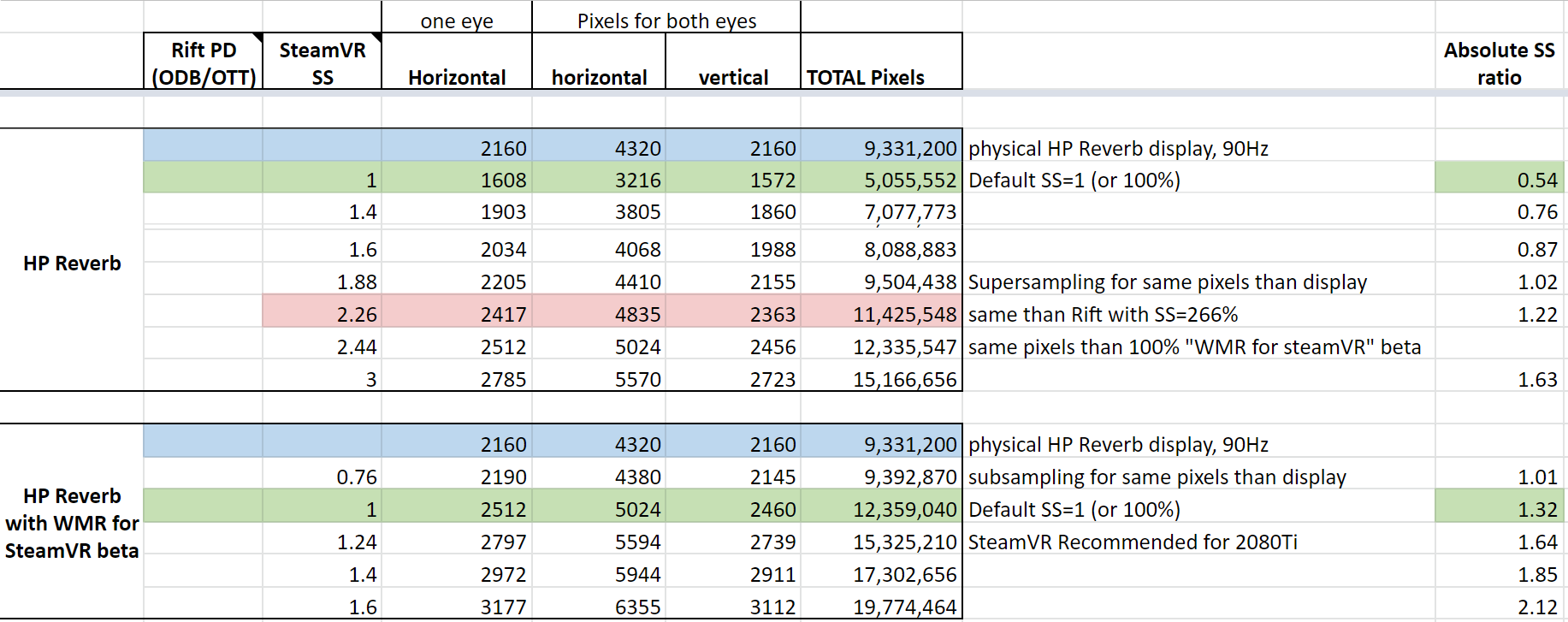This screenshot has height=622, width=1568.
Task: Click the 'one eye' header cell
Action: point(457,17)
